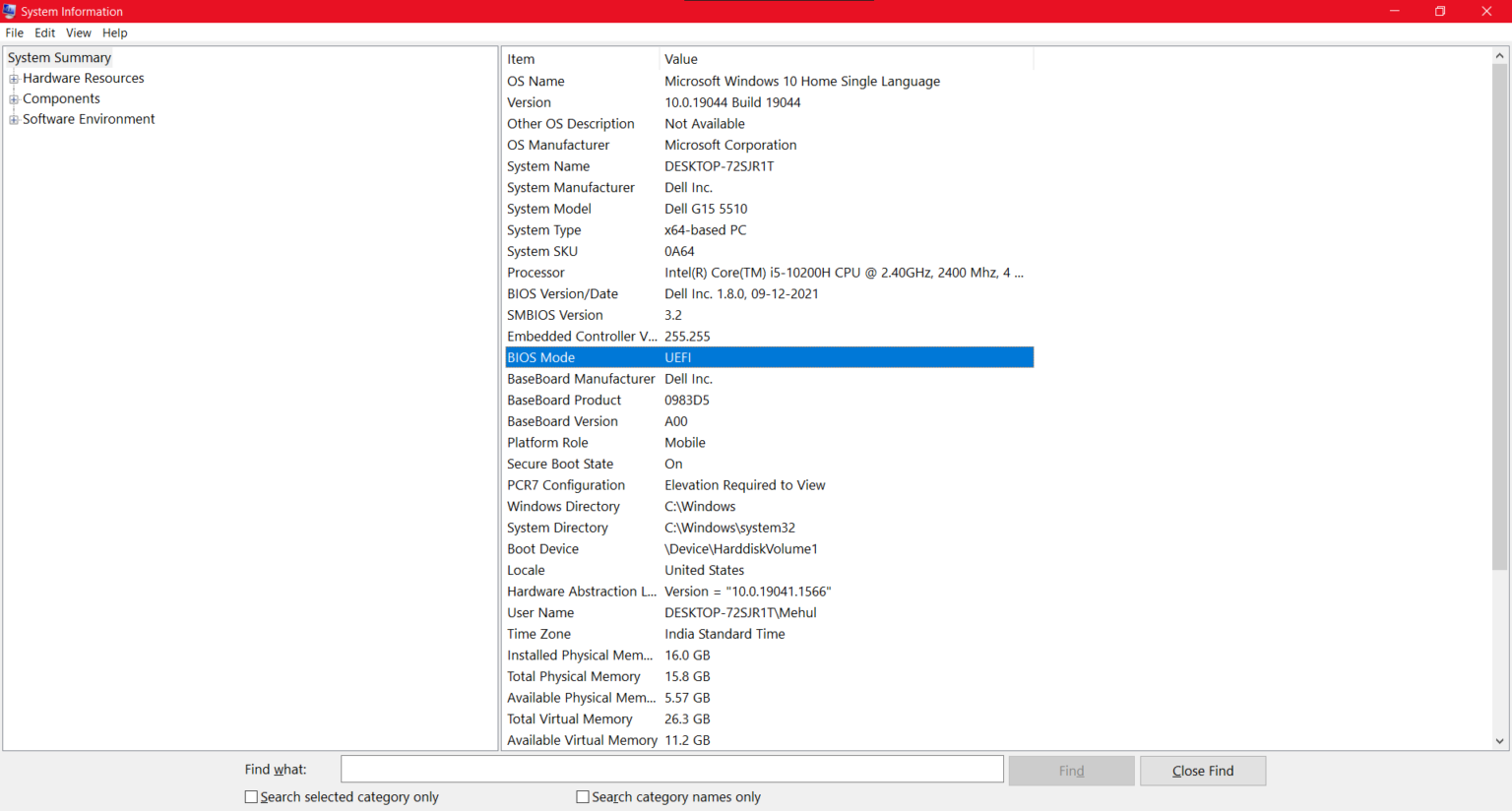The image size is (1512, 811).
Task: Select the Embedded Controller Version row
Action: (770, 337)
